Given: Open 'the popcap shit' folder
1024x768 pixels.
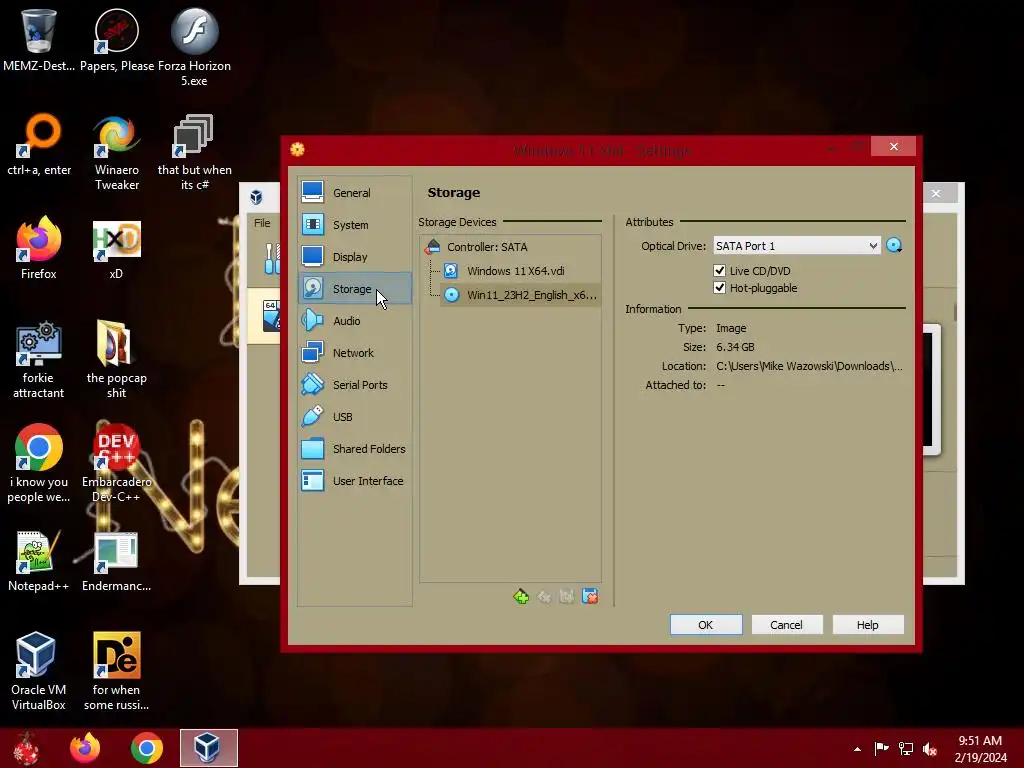Looking at the screenshot, I should pos(117,360).
